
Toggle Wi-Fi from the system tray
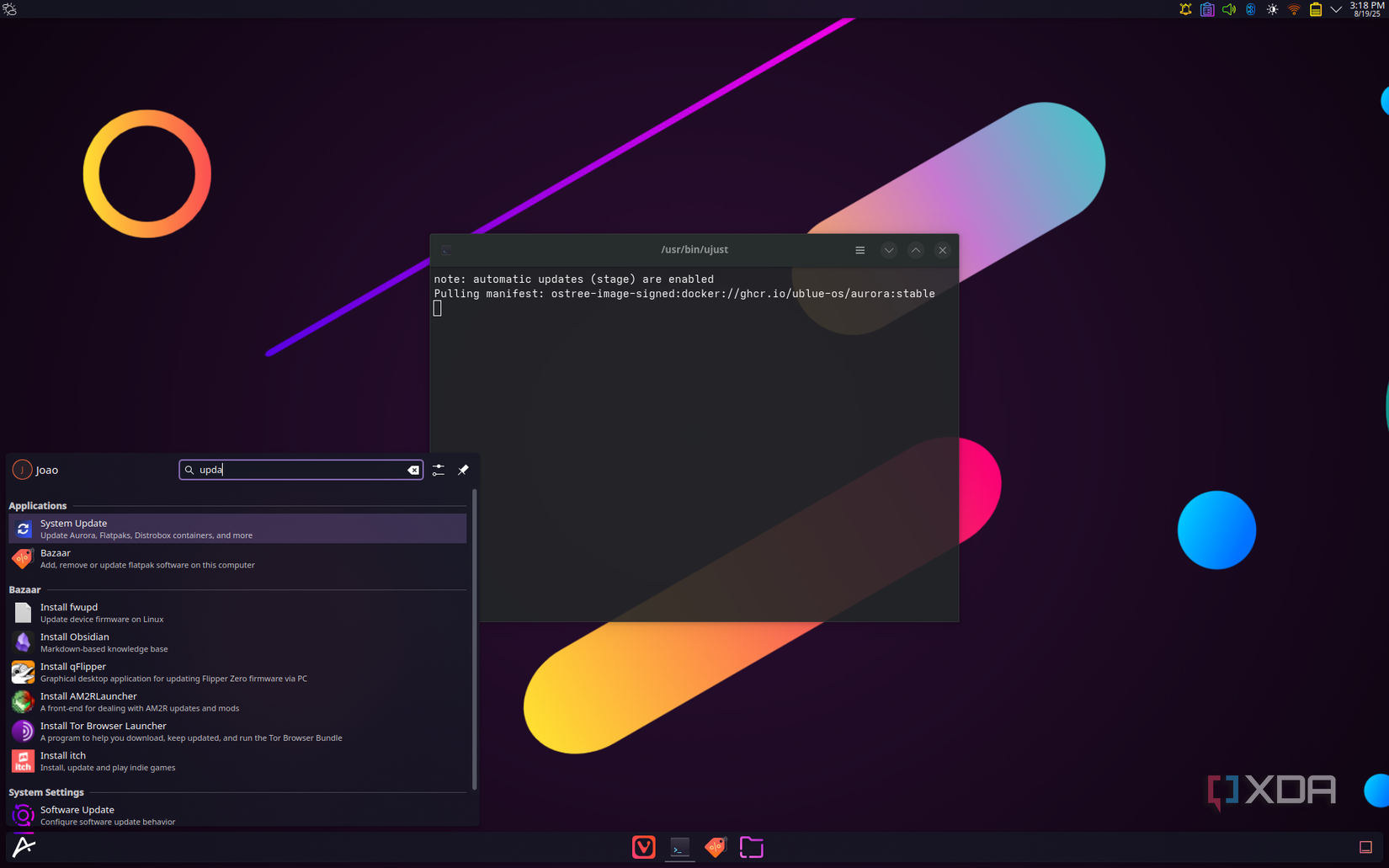coord(1293,9)
